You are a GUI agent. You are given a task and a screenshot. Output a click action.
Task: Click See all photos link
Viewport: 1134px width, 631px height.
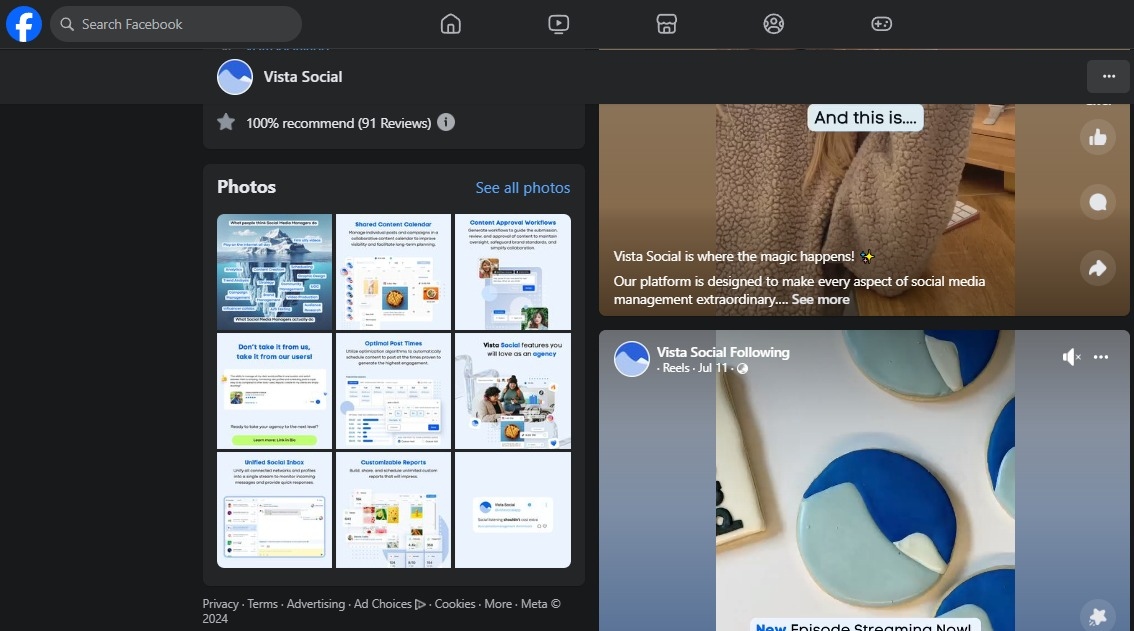[x=522, y=188]
